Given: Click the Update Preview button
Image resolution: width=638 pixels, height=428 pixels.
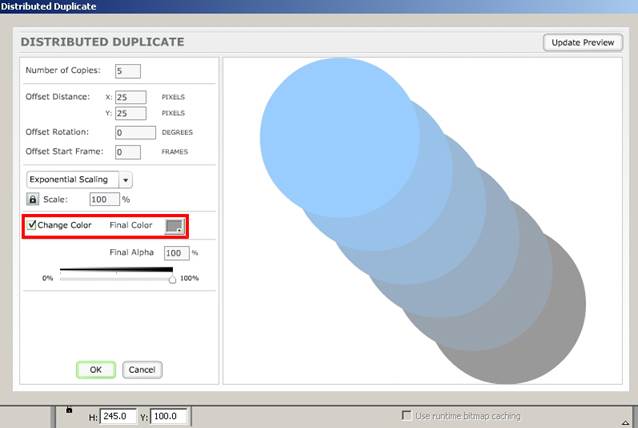Looking at the screenshot, I should pos(583,42).
